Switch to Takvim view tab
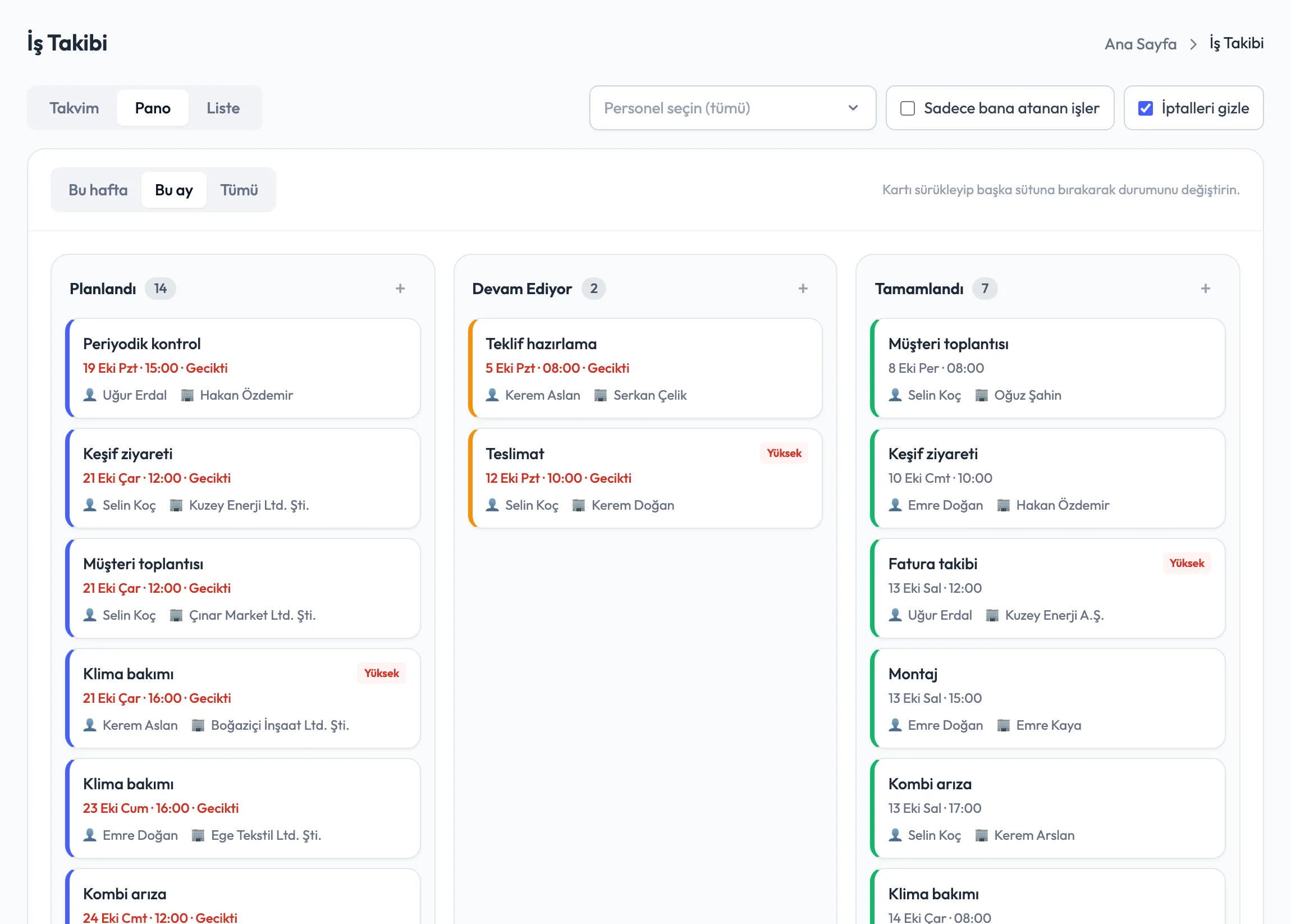Viewport: 1291px width, 924px height. (74, 108)
